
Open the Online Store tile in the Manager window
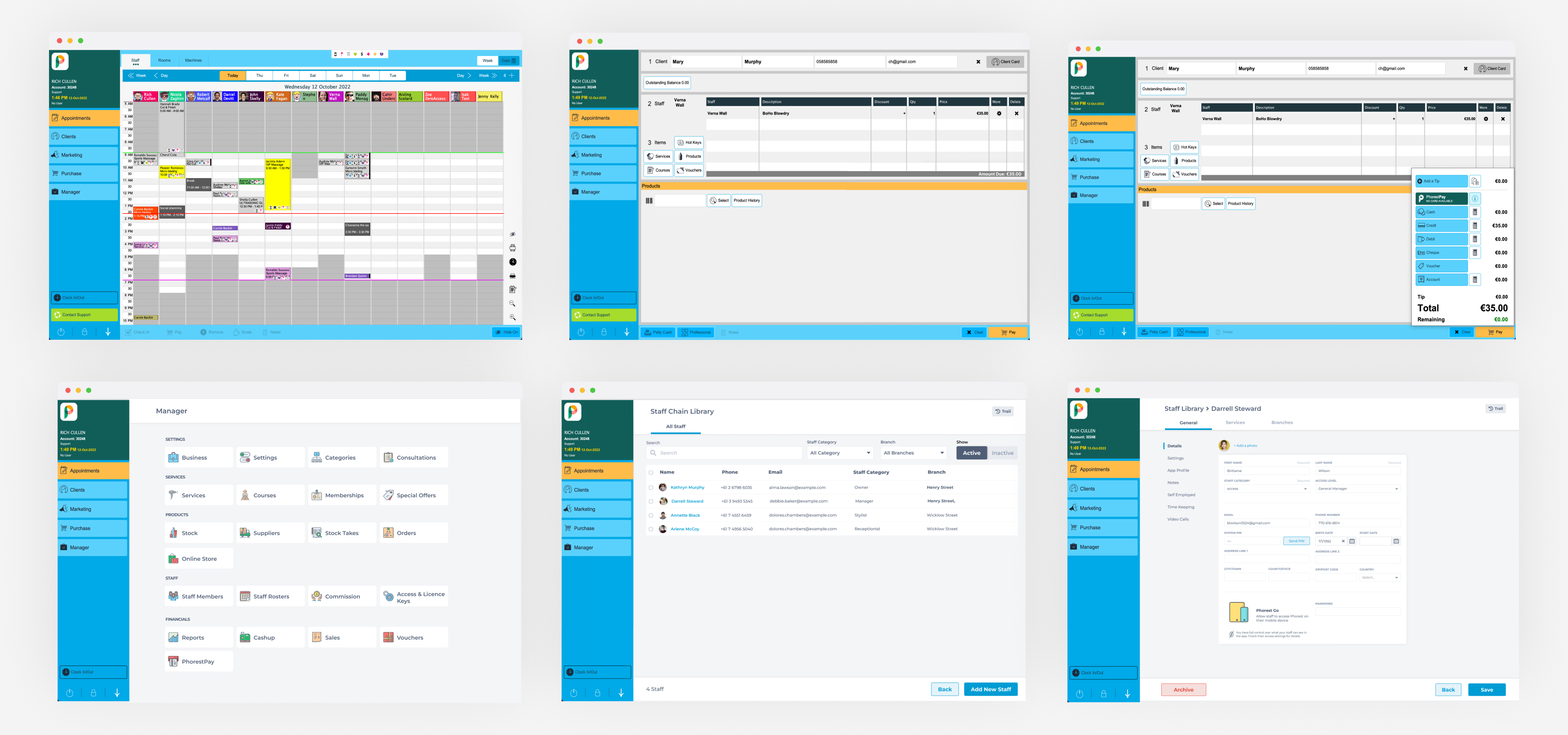click(x=198, y=559)
